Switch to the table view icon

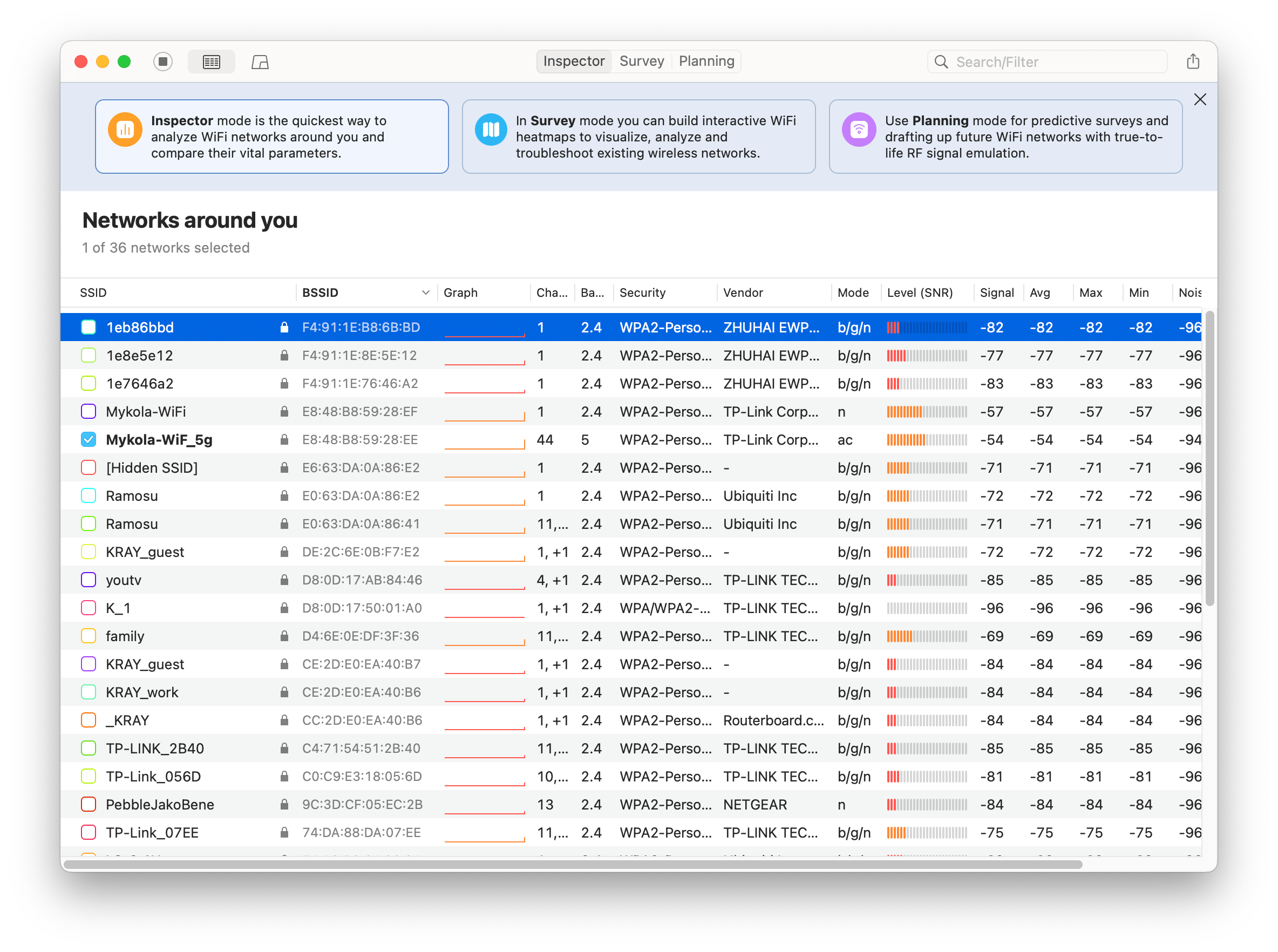click(x=212, y=62)
